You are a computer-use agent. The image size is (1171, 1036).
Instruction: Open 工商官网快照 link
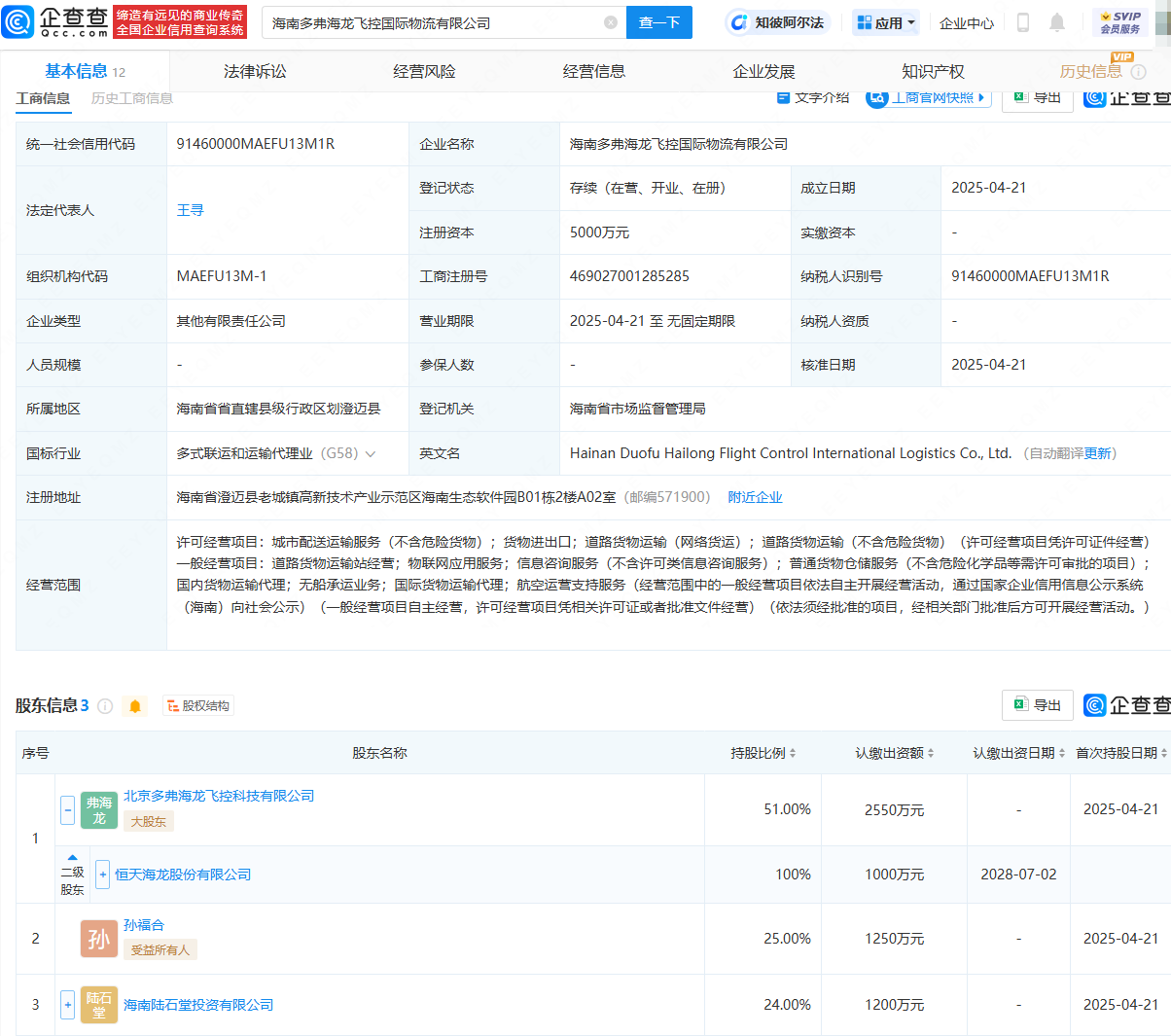[x=928, y=97]
